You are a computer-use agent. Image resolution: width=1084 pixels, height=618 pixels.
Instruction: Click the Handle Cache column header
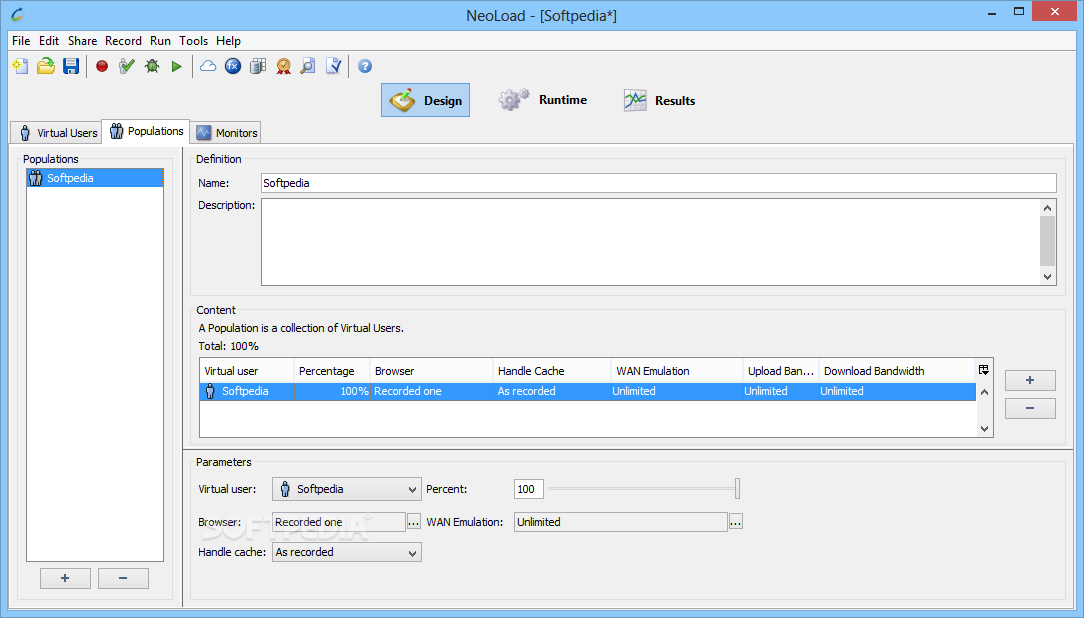552,371
